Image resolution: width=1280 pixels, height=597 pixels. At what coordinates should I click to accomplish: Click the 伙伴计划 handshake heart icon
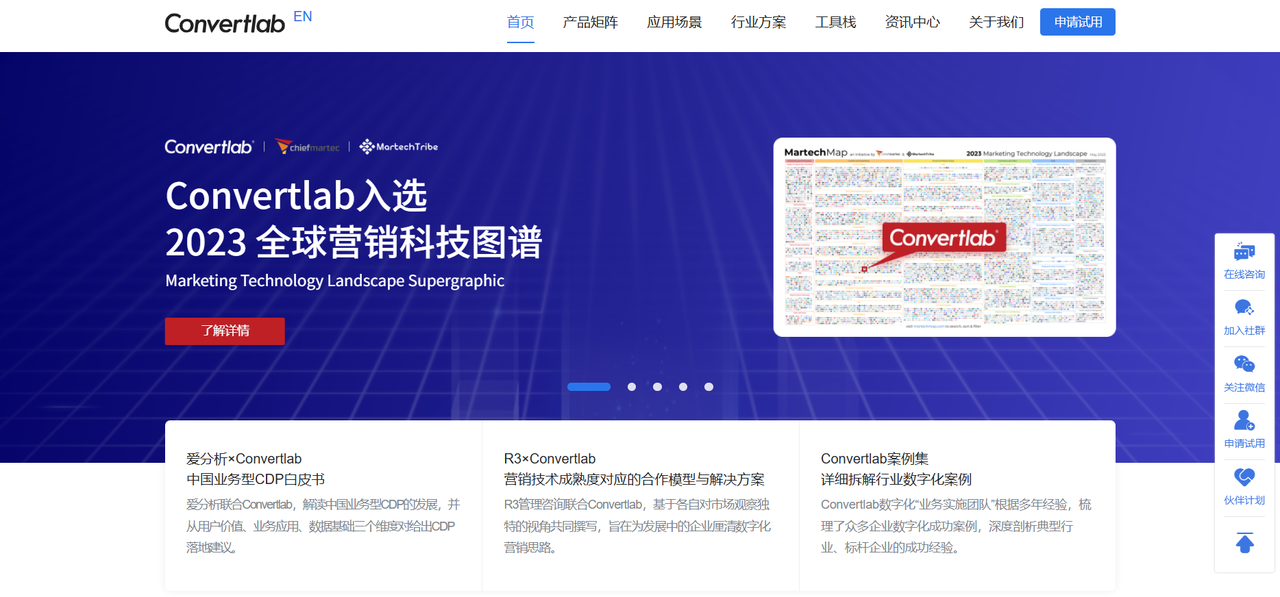tap(1244, 476)
